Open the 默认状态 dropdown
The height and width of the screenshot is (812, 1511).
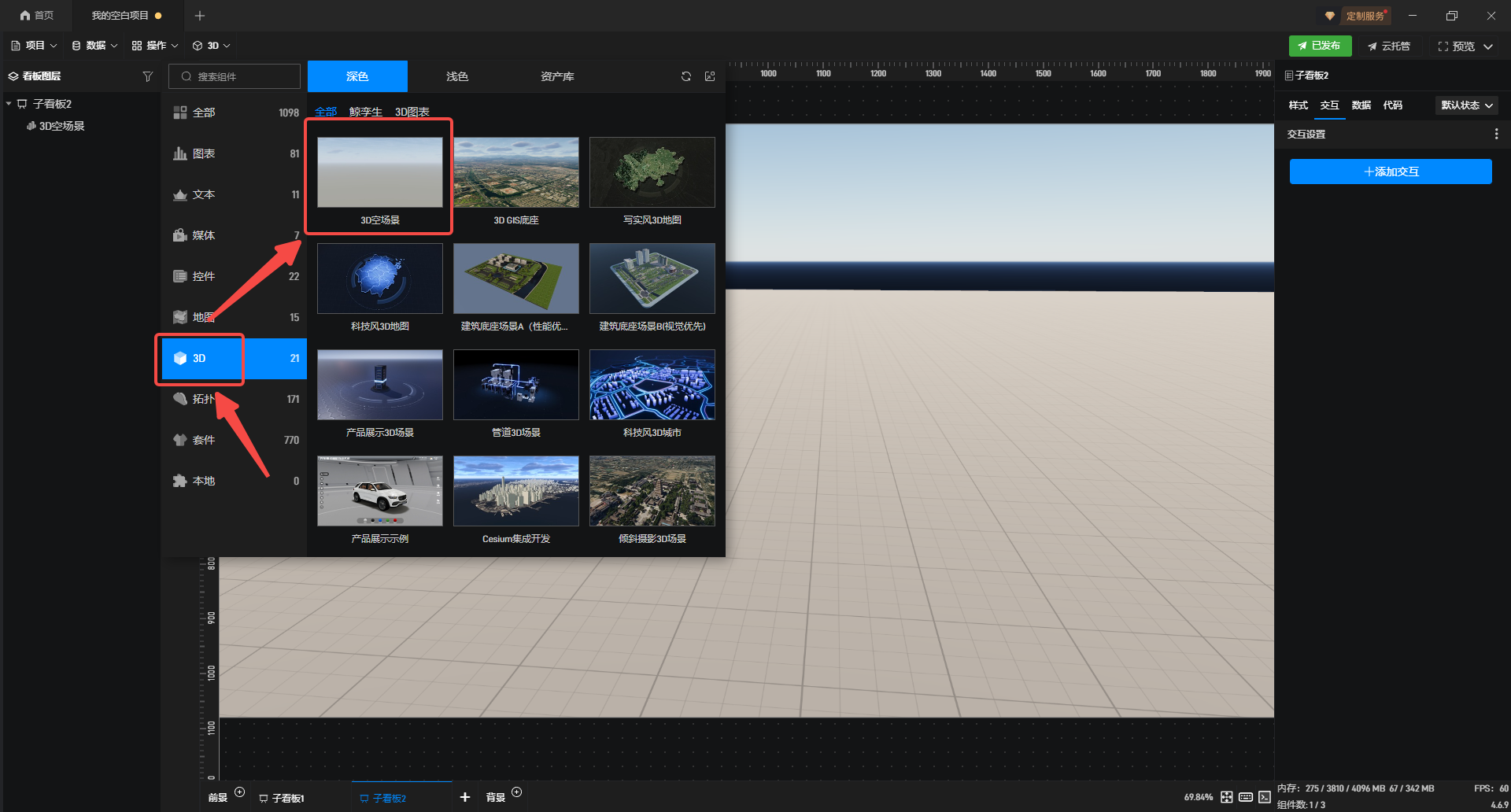[1466, 105]
